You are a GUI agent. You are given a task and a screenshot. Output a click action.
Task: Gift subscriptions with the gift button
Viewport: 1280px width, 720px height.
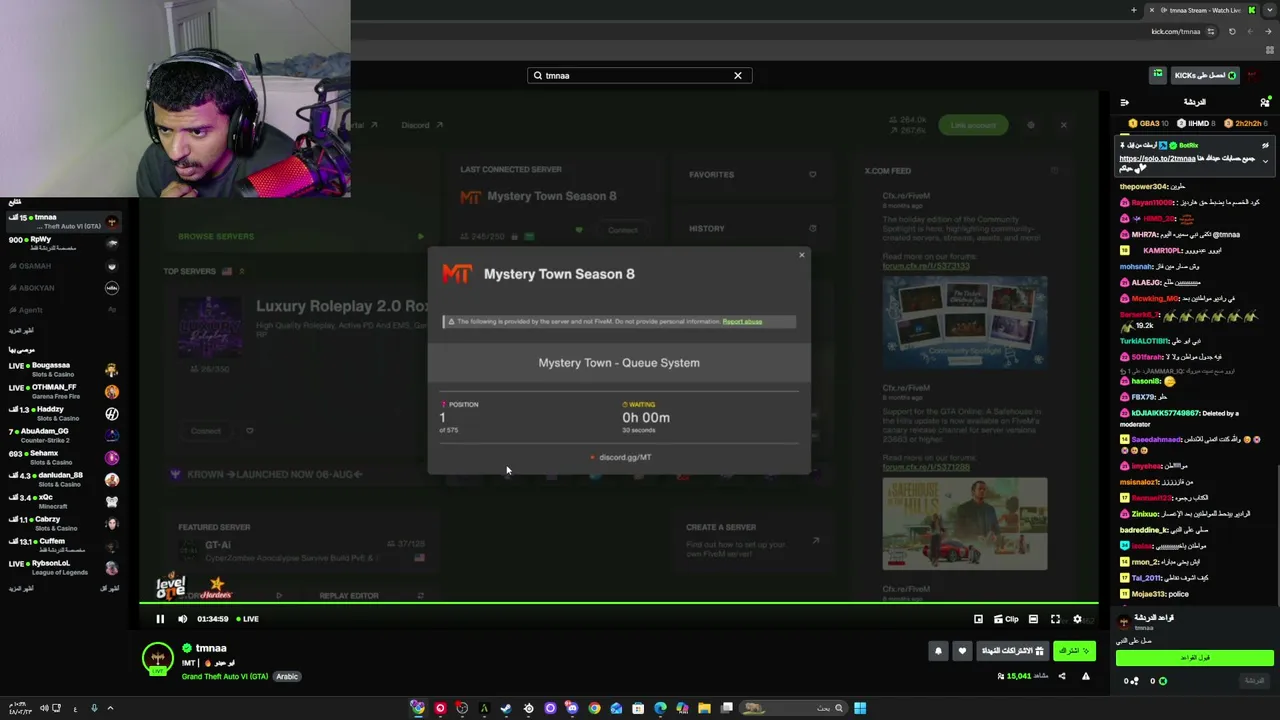pyautogui.click(x=1012, y=651)
